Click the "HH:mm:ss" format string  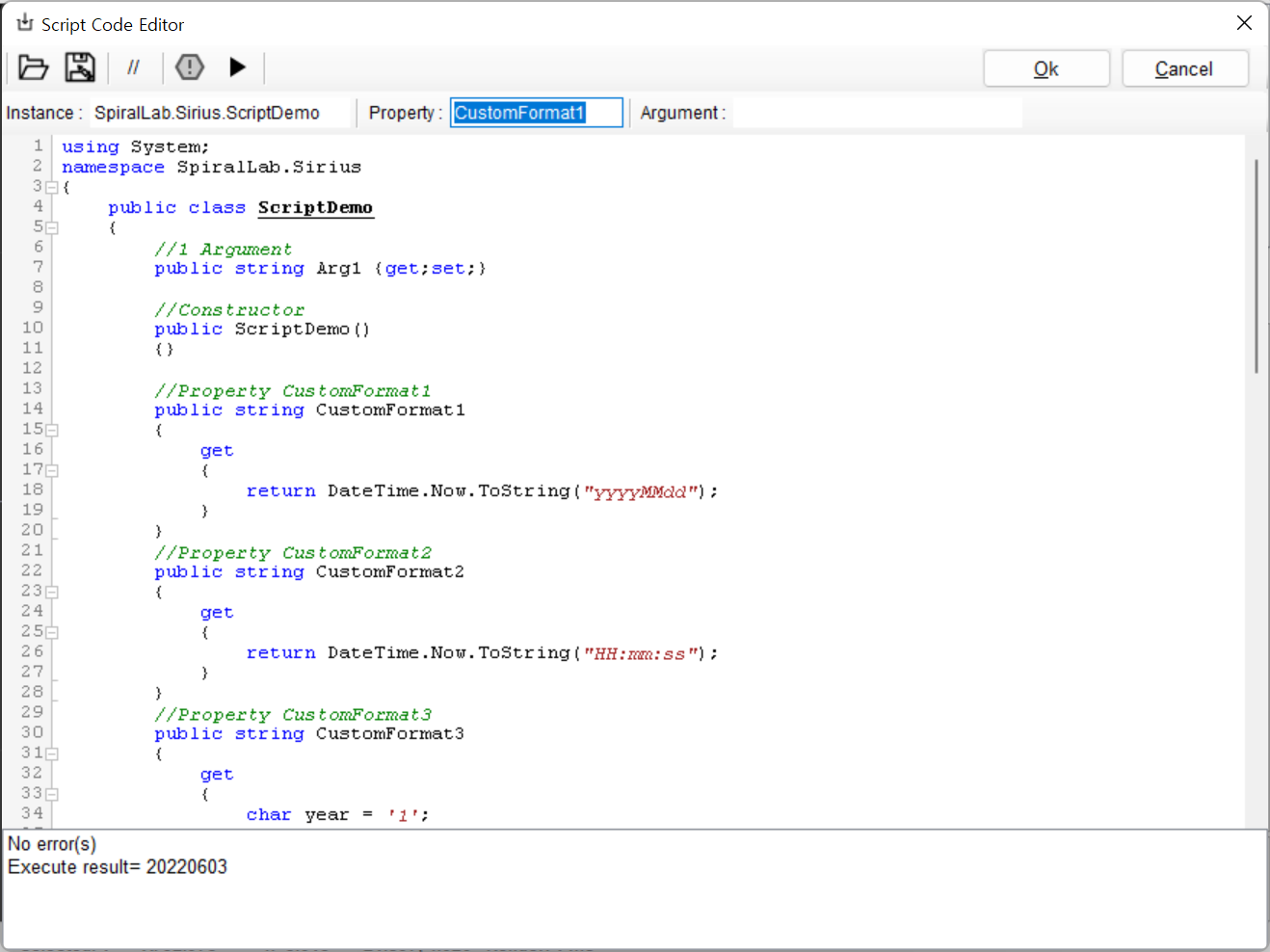point(641,653)
